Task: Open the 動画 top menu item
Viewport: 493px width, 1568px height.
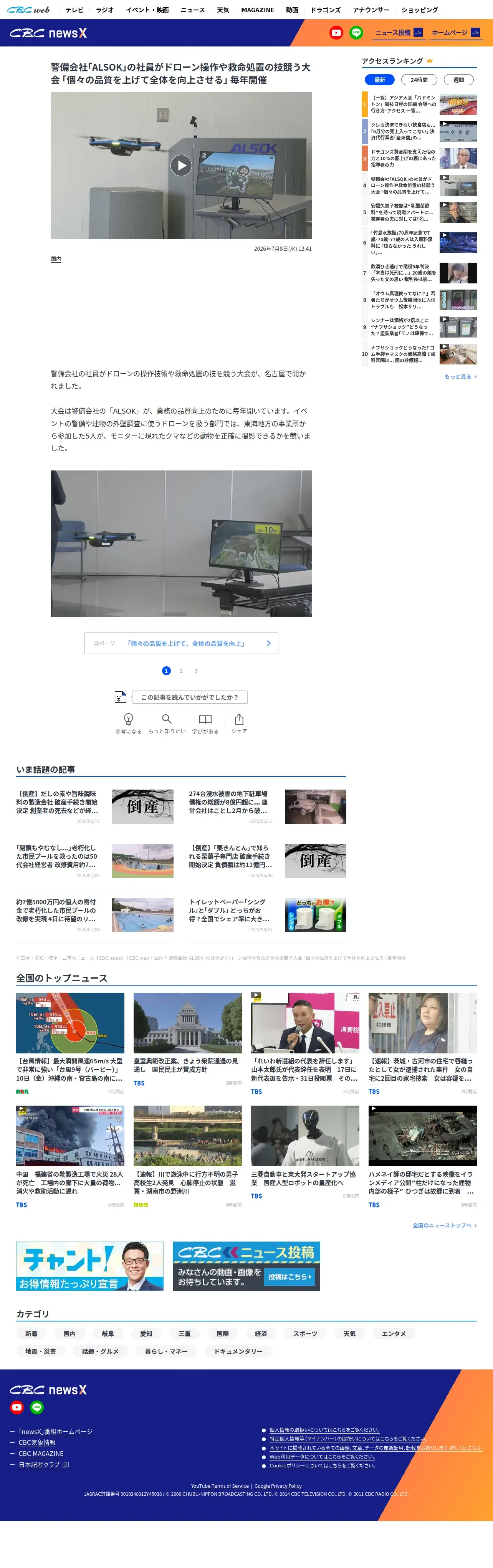Action: (x=292, y=10)
